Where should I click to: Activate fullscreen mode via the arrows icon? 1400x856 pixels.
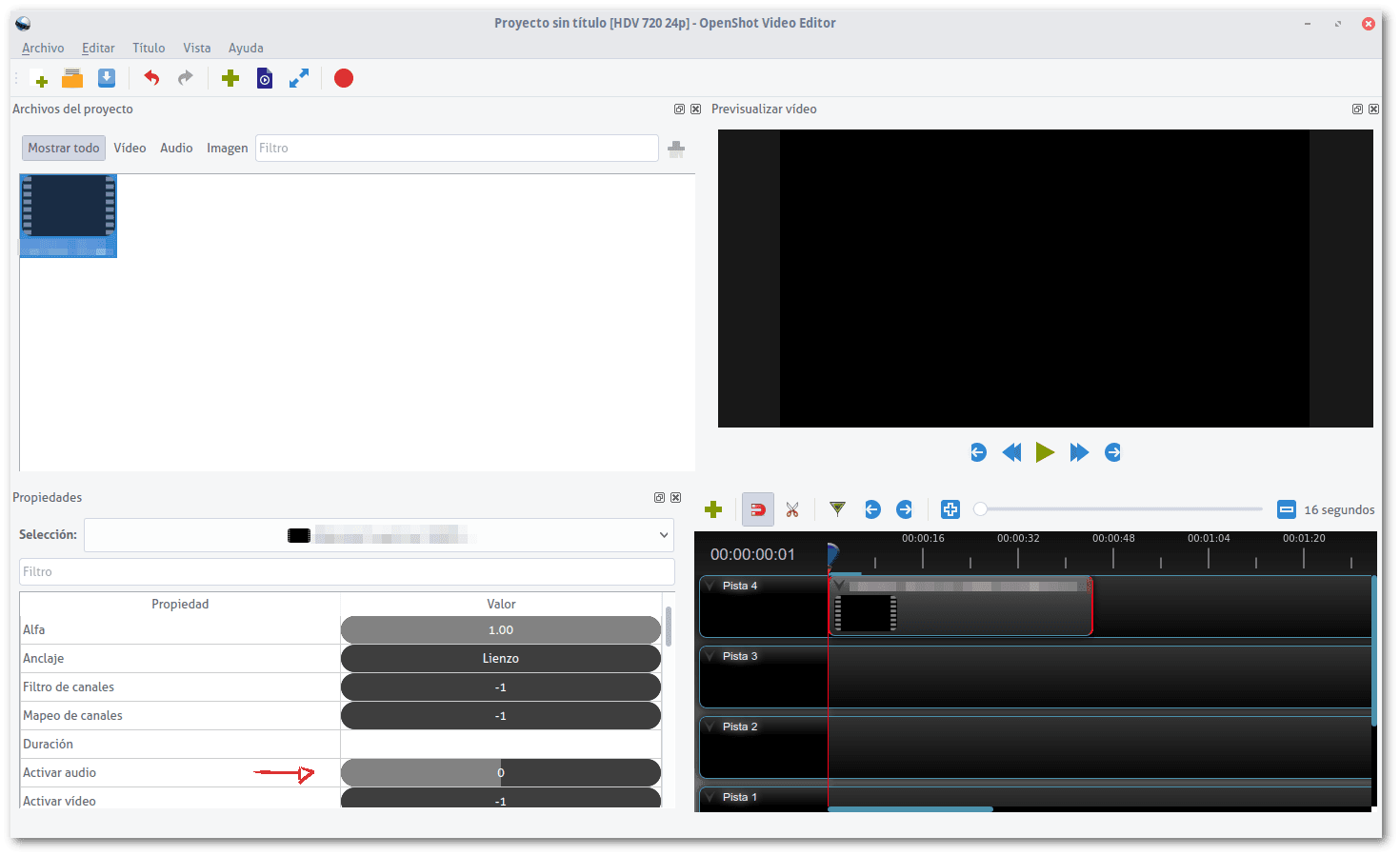pyautogui.click(x=298, y=78)
